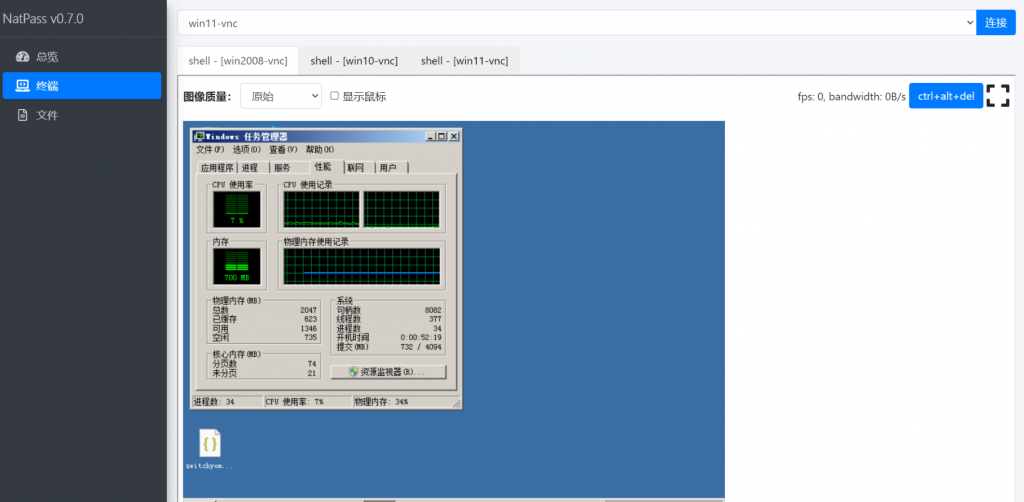This screenshot has height=502, width=1024.
Task: Click the 开机时间 0:00:52:19 value
Action: (x=421, y=337)
